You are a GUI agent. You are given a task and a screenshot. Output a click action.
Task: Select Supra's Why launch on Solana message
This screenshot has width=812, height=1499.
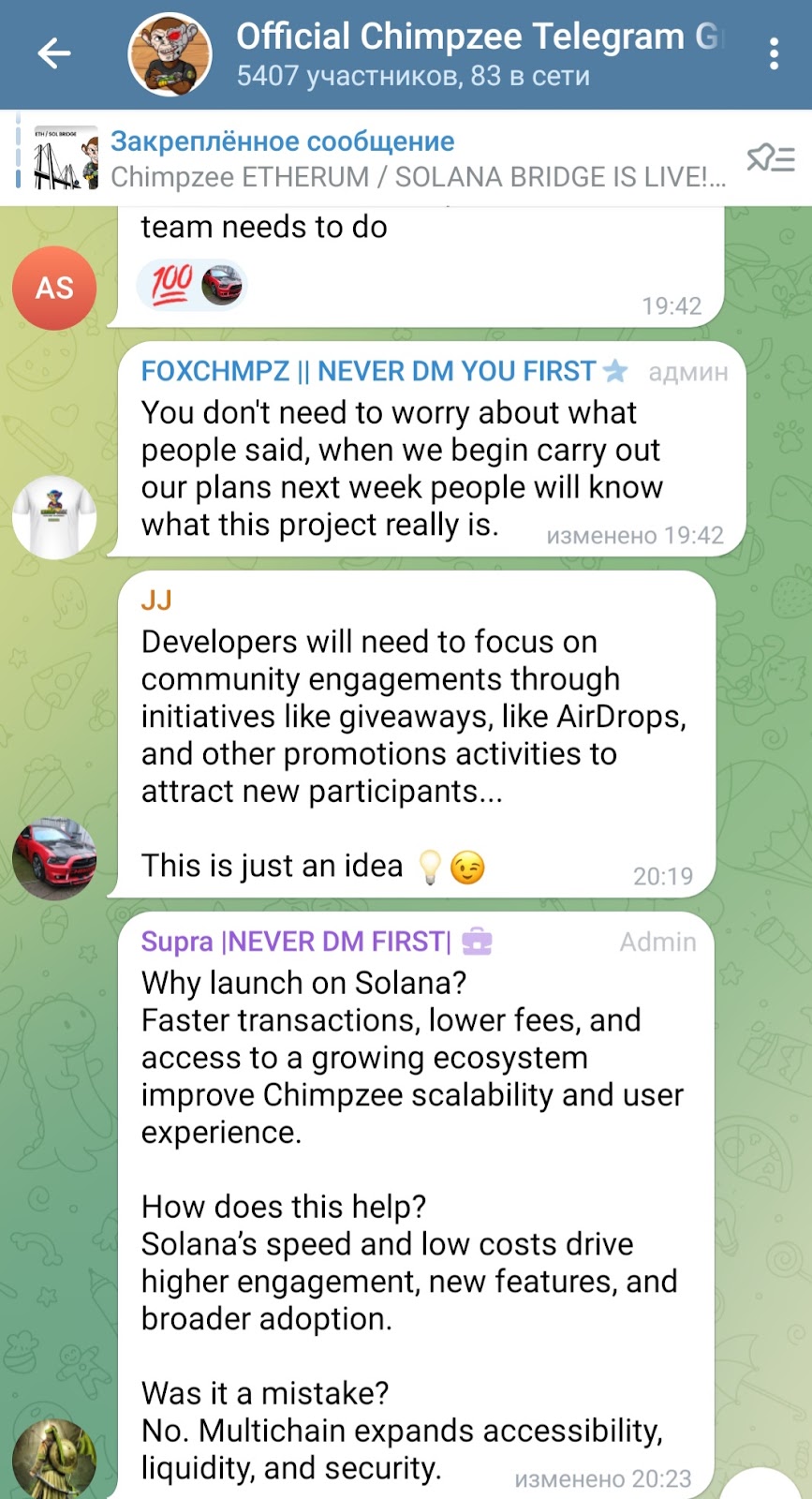pos(417,1206)
